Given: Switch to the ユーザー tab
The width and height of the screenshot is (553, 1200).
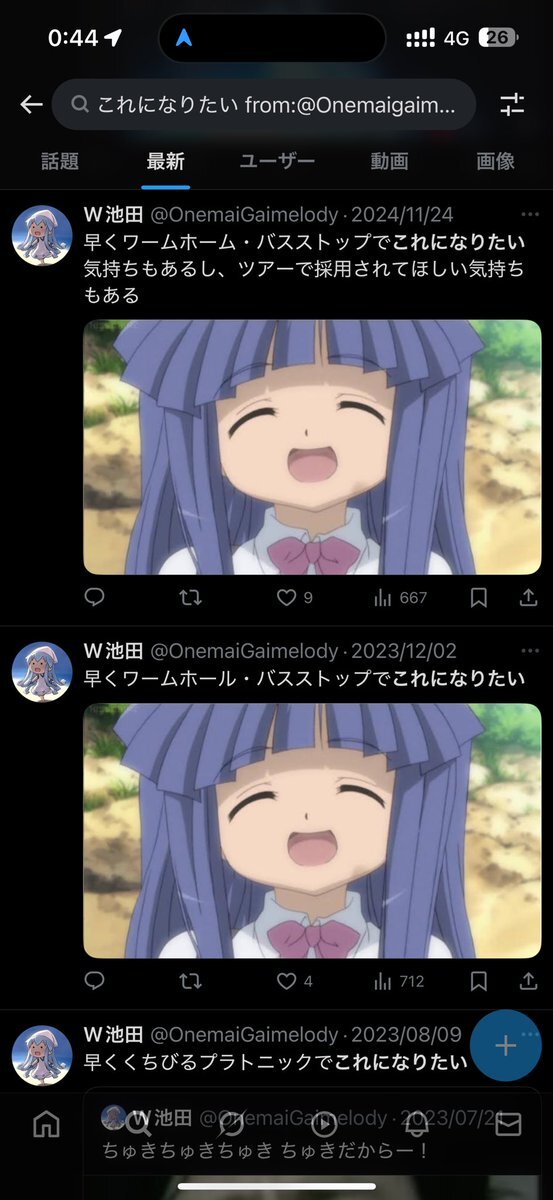Looking at the screenshot, I should pos(278,161).
